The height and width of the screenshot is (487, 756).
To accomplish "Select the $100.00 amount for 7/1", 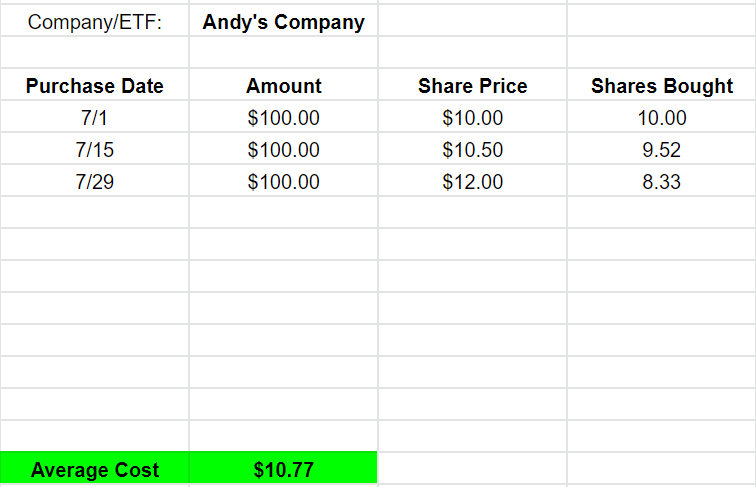I will [x=284, y=117].
